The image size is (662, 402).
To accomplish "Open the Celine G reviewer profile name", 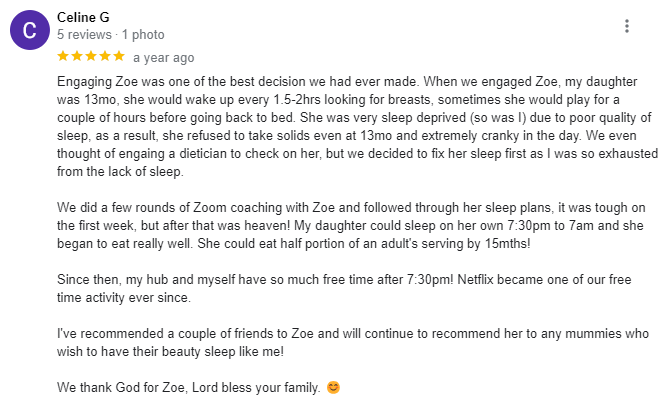I will pos(83,17).
